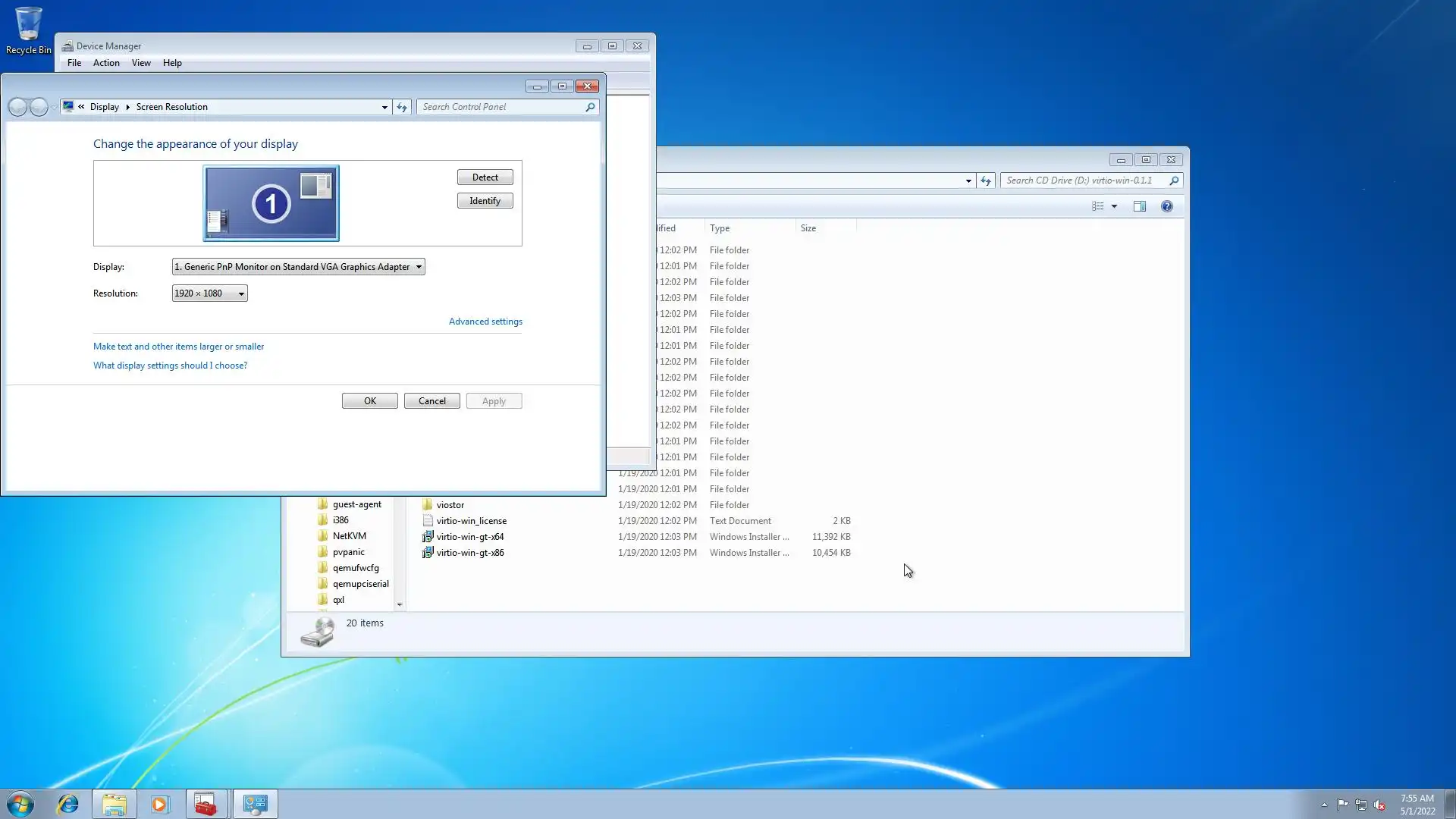Image resolution: width=1456 pixels, height=819 pixels.
Task: Expand the Display monitor dropdown
Action: (x=298, y=267)
